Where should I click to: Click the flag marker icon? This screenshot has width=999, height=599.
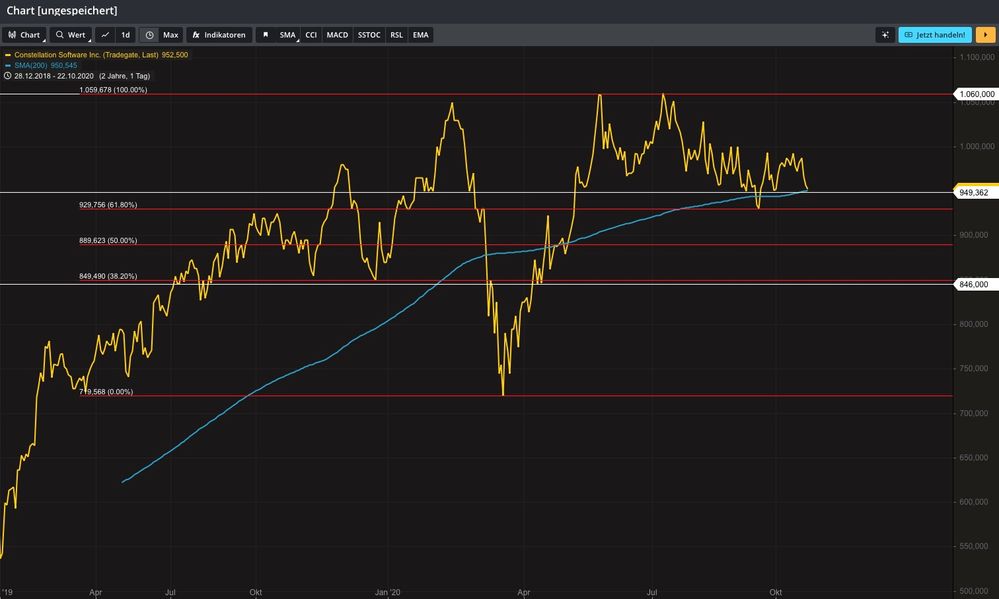tap(265, 35)
